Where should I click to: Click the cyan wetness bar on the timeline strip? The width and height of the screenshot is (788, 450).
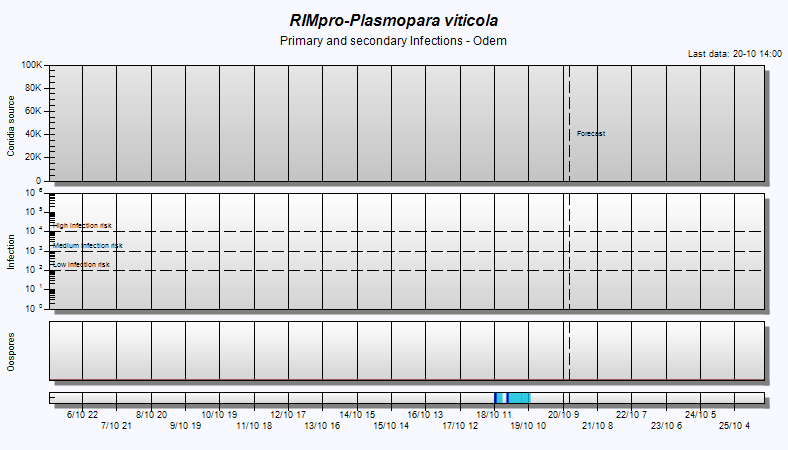520,398
